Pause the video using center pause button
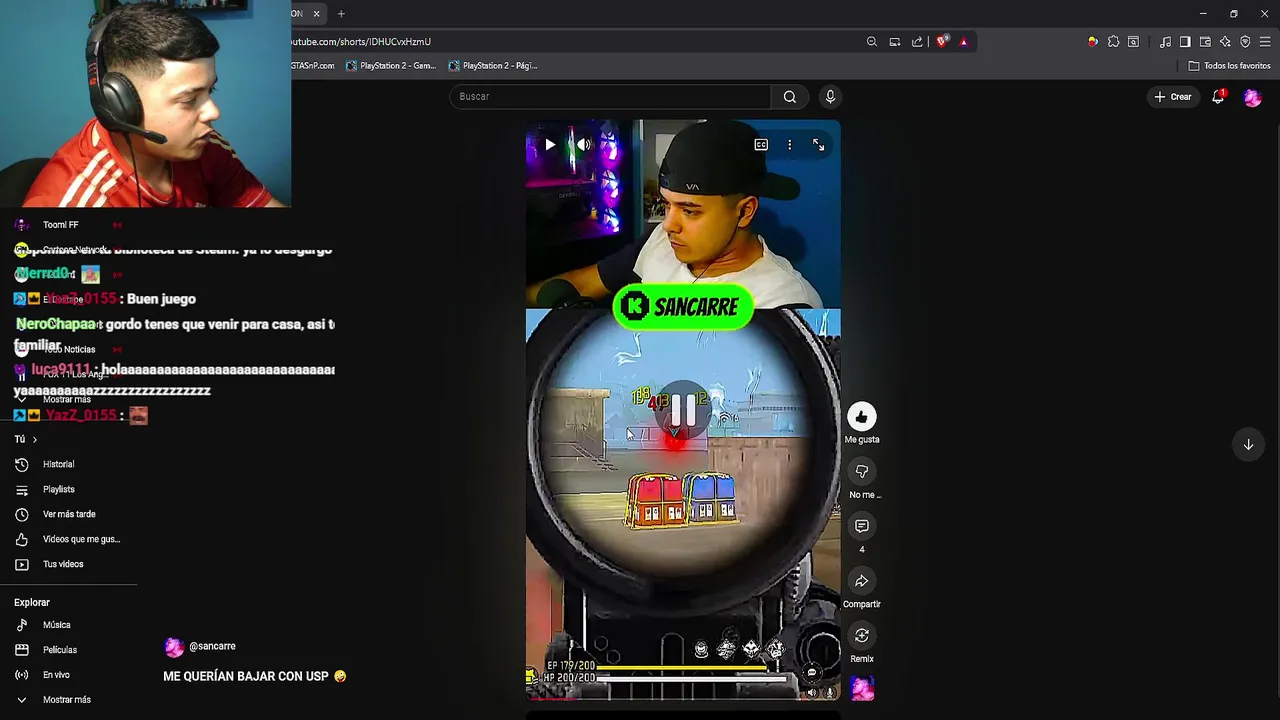This screenshot has height=720, width=1280. click(x=683, y=410)
